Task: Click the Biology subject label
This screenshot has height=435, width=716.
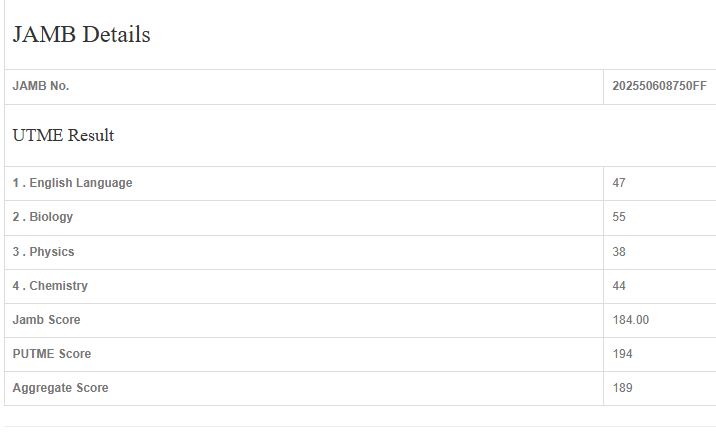Action: (43, 217)
